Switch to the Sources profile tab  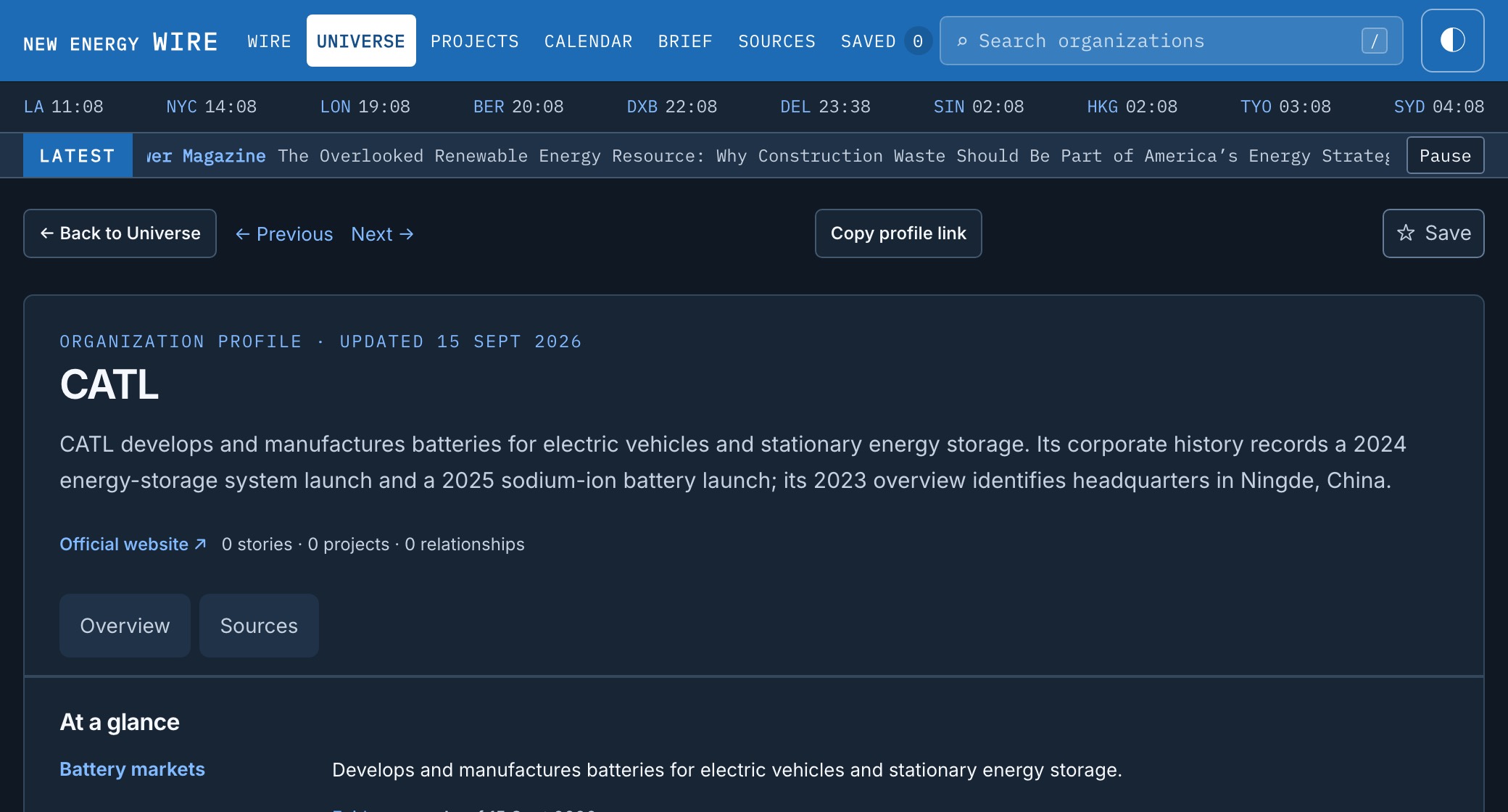259,626
